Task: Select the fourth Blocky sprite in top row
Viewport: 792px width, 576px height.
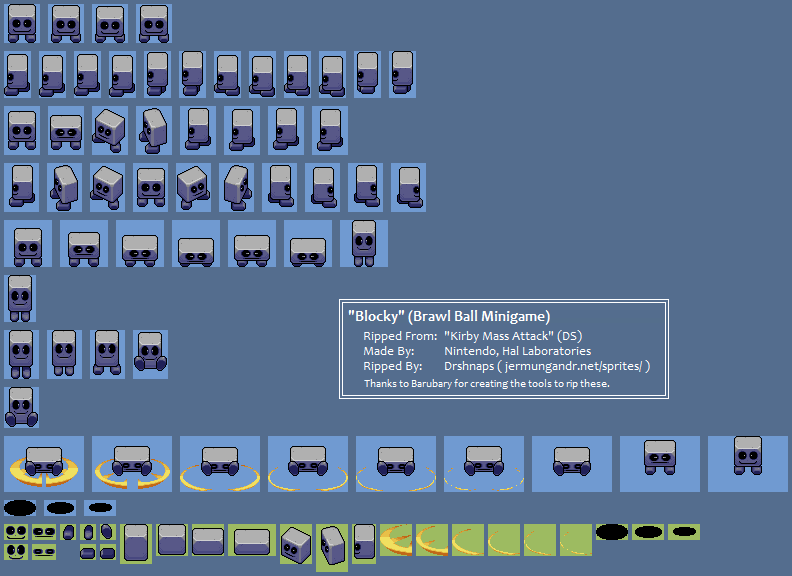Action: [x=154, y=23]
